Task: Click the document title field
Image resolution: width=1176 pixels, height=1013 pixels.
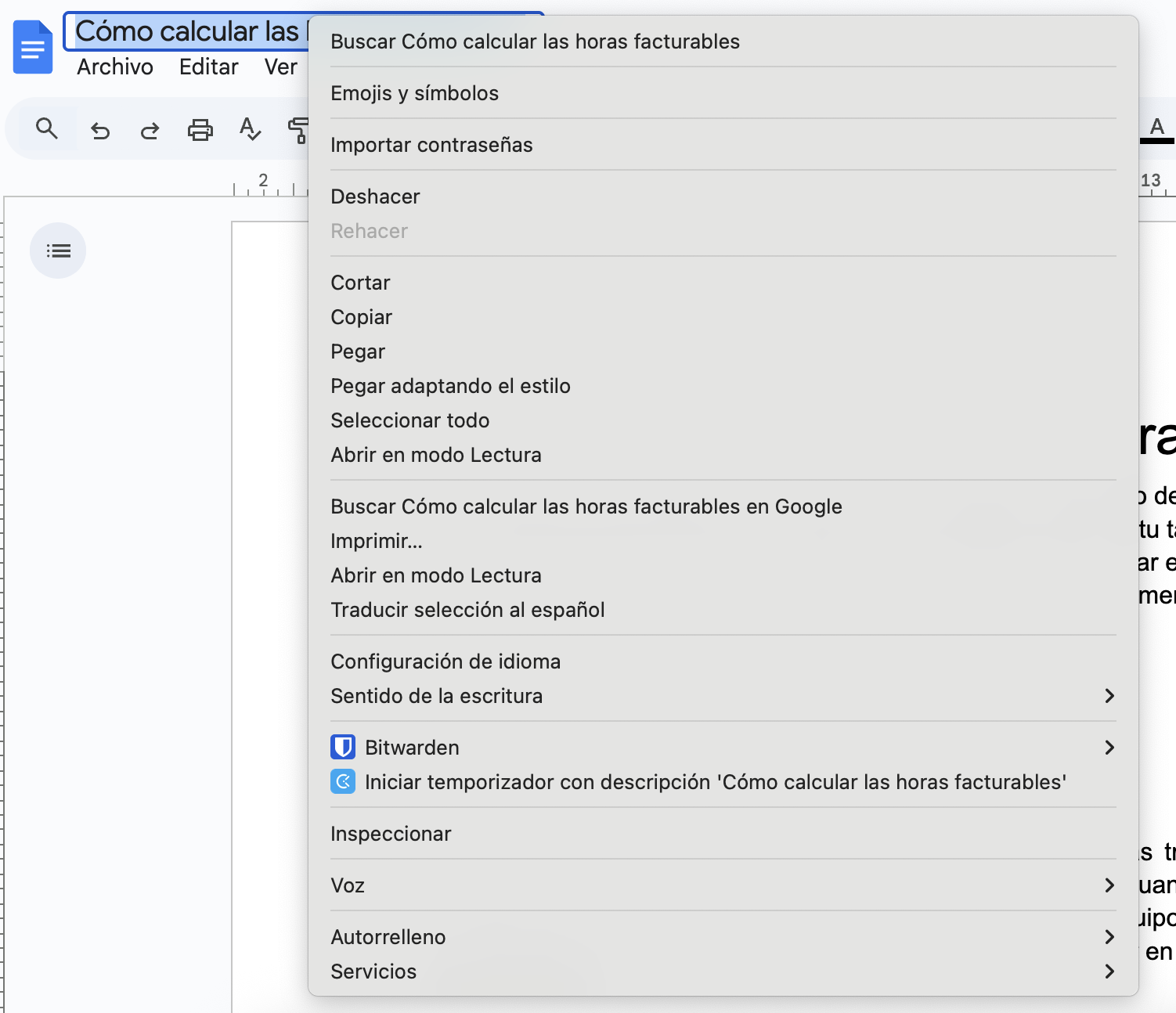Action: (188, 31)
